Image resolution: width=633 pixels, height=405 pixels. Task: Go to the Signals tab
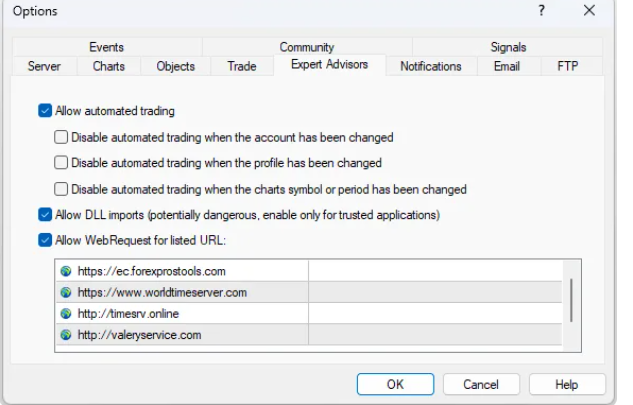[508, 47]
